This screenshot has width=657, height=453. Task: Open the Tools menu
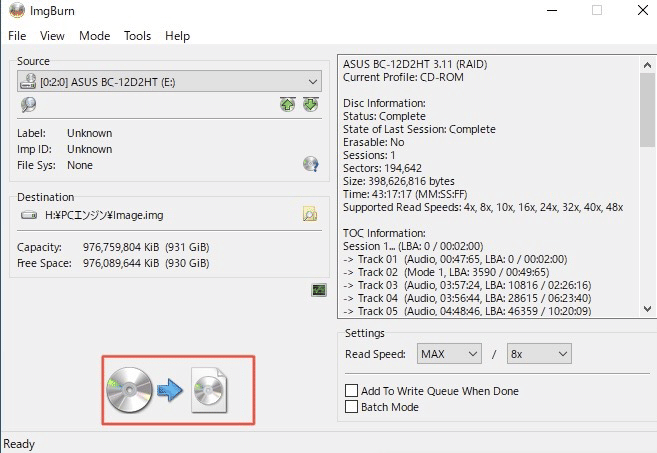click(x=137, y=36)
